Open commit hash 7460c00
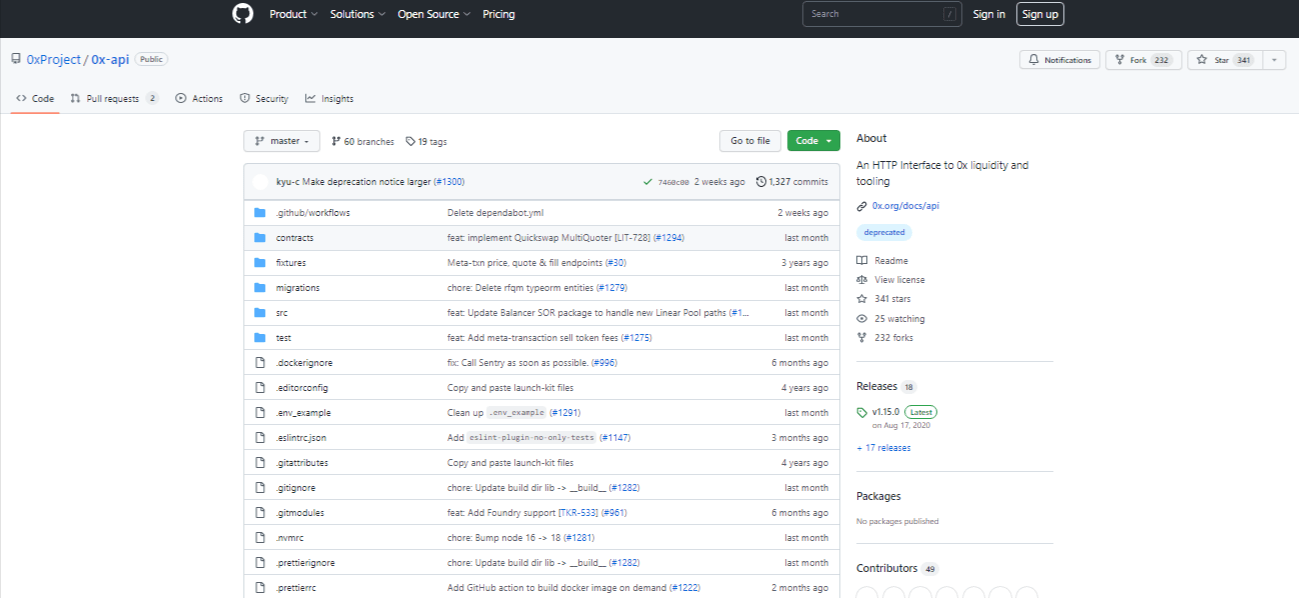The height and width of the screenshot is (598, 1299). tap(673, 182)
